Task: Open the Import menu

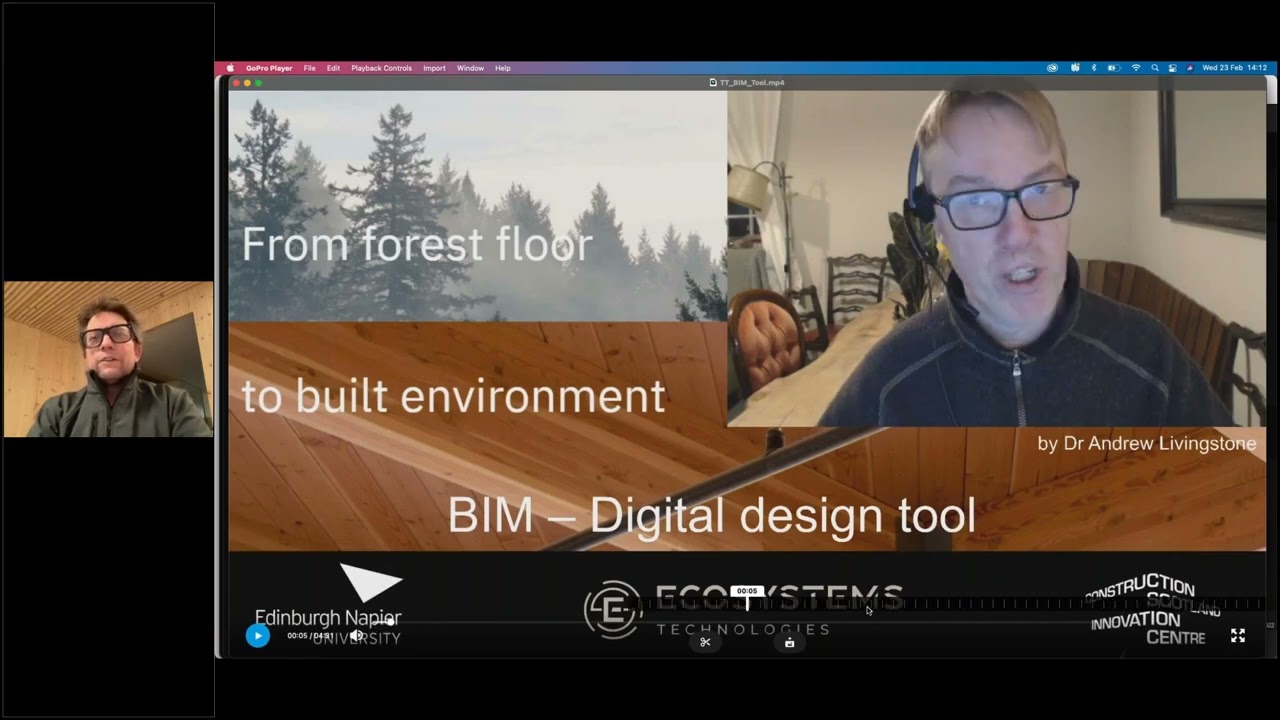Action: [x=434, y=68]
